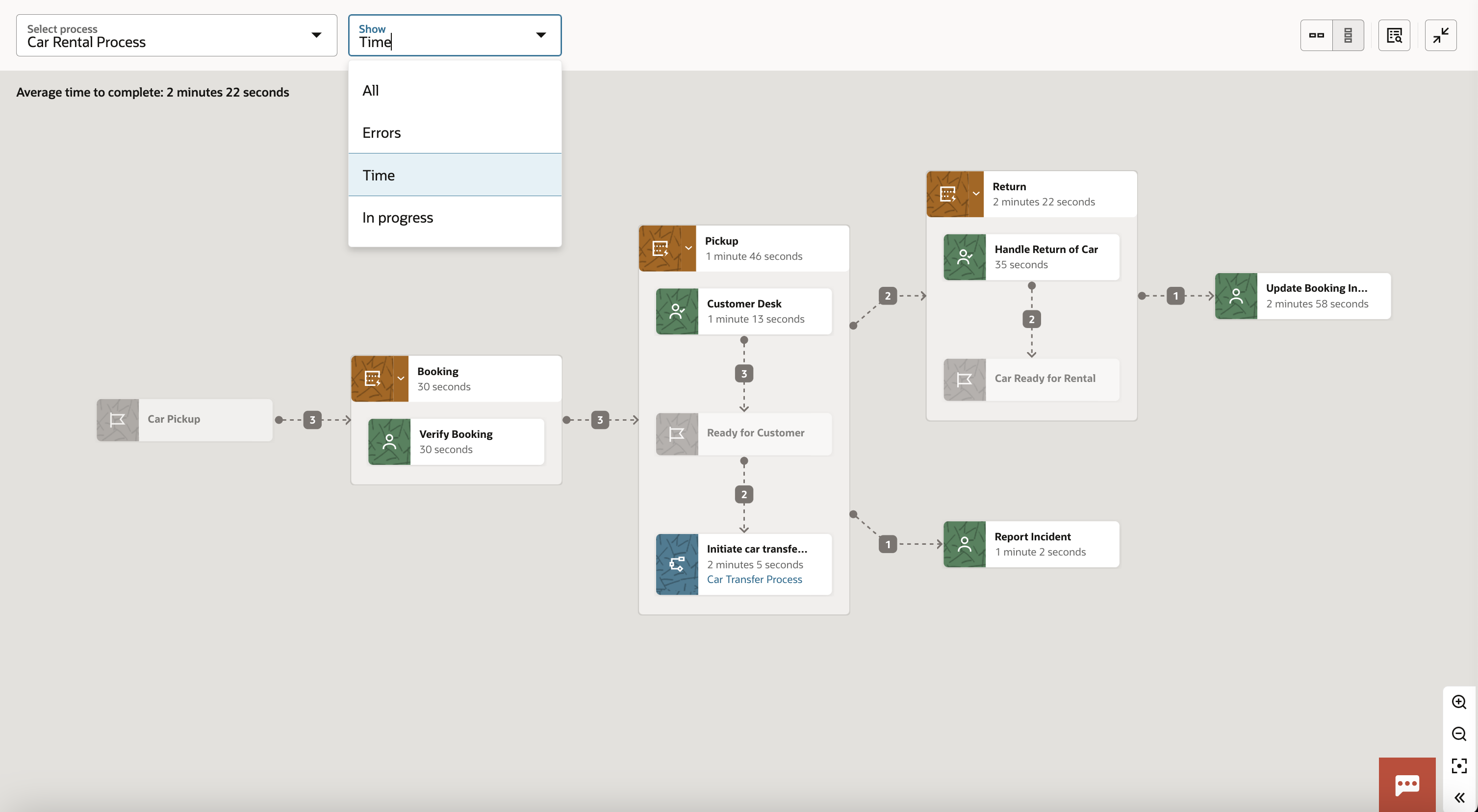Image resolution: width=1478 pixels, height=812 pixels.
Task: Expand the Booking node chevron
Action: (402, 379)
